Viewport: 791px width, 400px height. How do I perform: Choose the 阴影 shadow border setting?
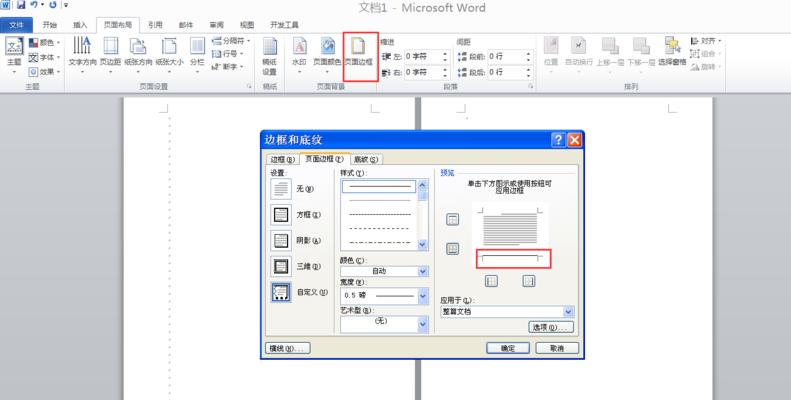pos(281,241)
